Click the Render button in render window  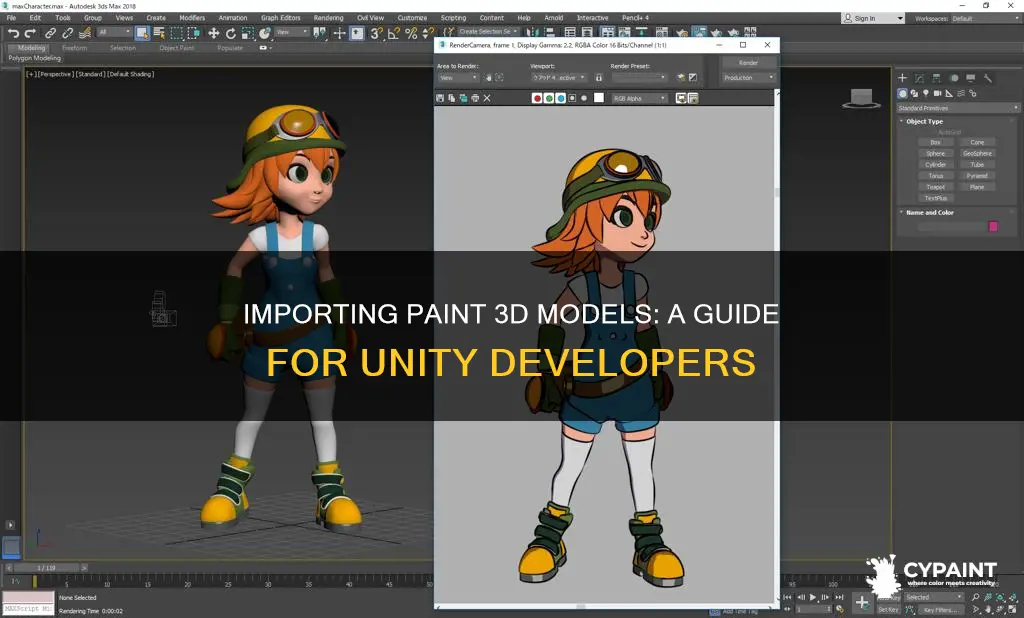pos(748,63)
